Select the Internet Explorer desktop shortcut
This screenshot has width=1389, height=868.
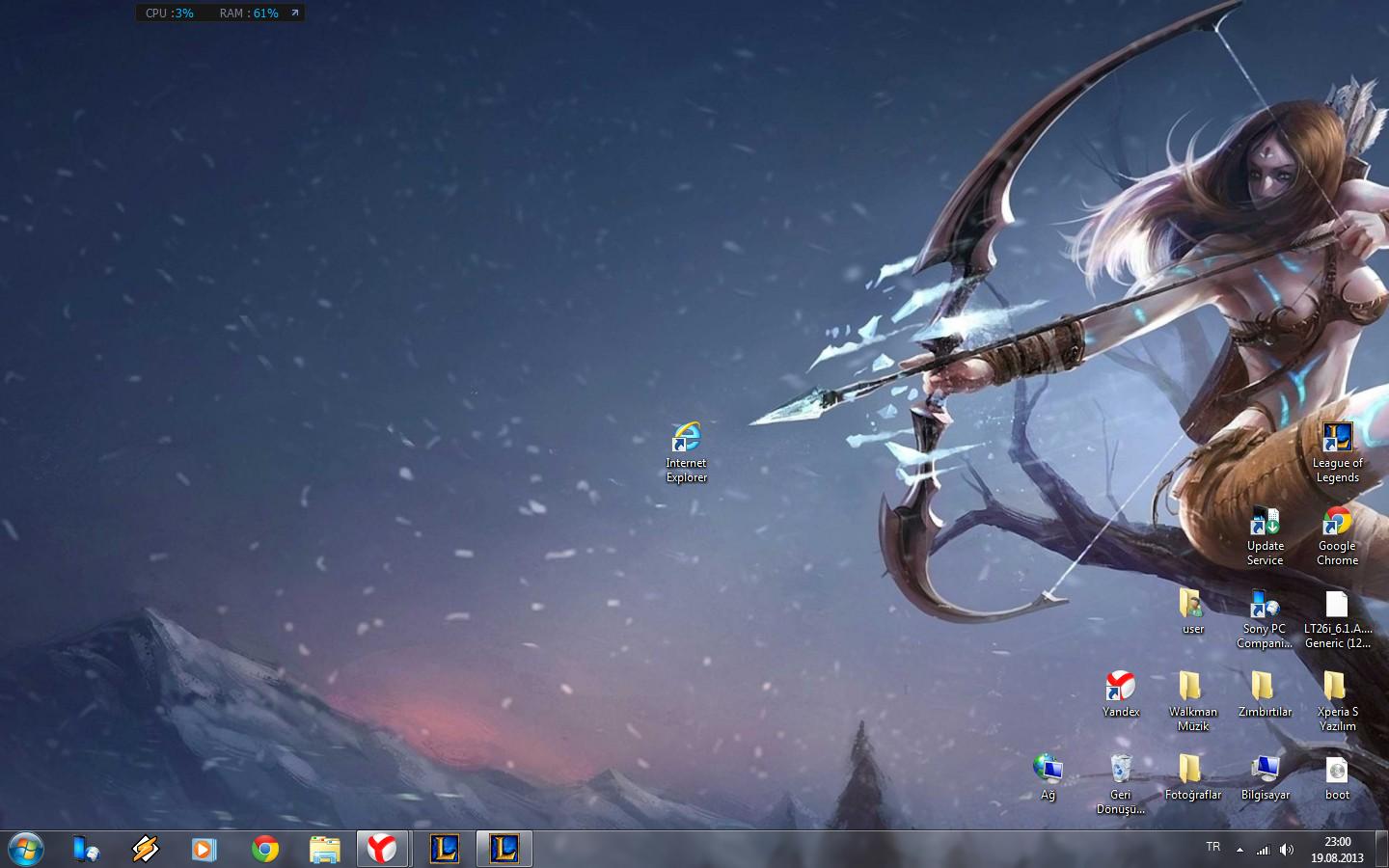click(x=686, y=452)
